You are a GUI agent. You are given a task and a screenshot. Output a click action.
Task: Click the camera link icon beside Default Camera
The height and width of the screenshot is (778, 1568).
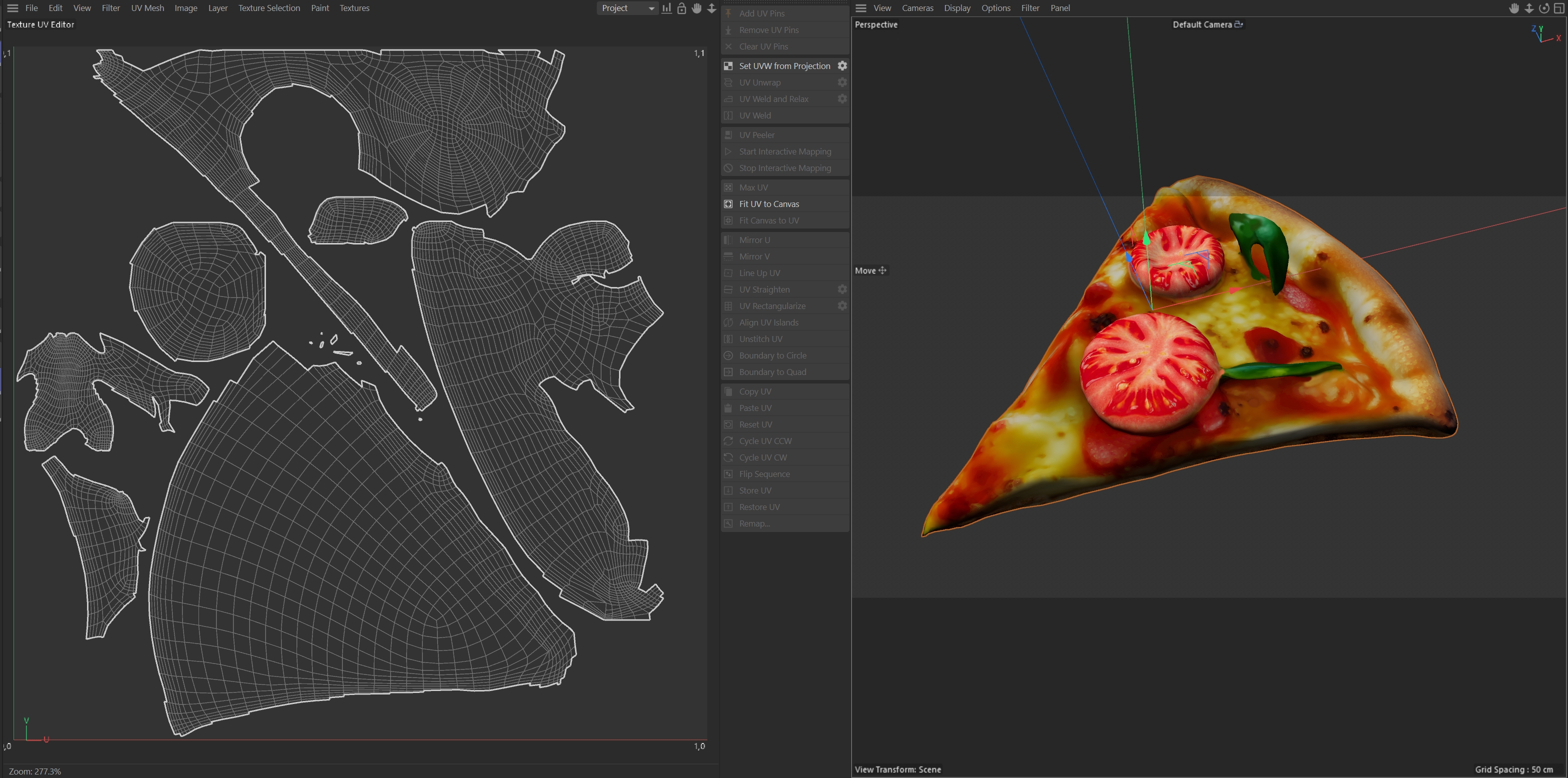pos(1238,24)
